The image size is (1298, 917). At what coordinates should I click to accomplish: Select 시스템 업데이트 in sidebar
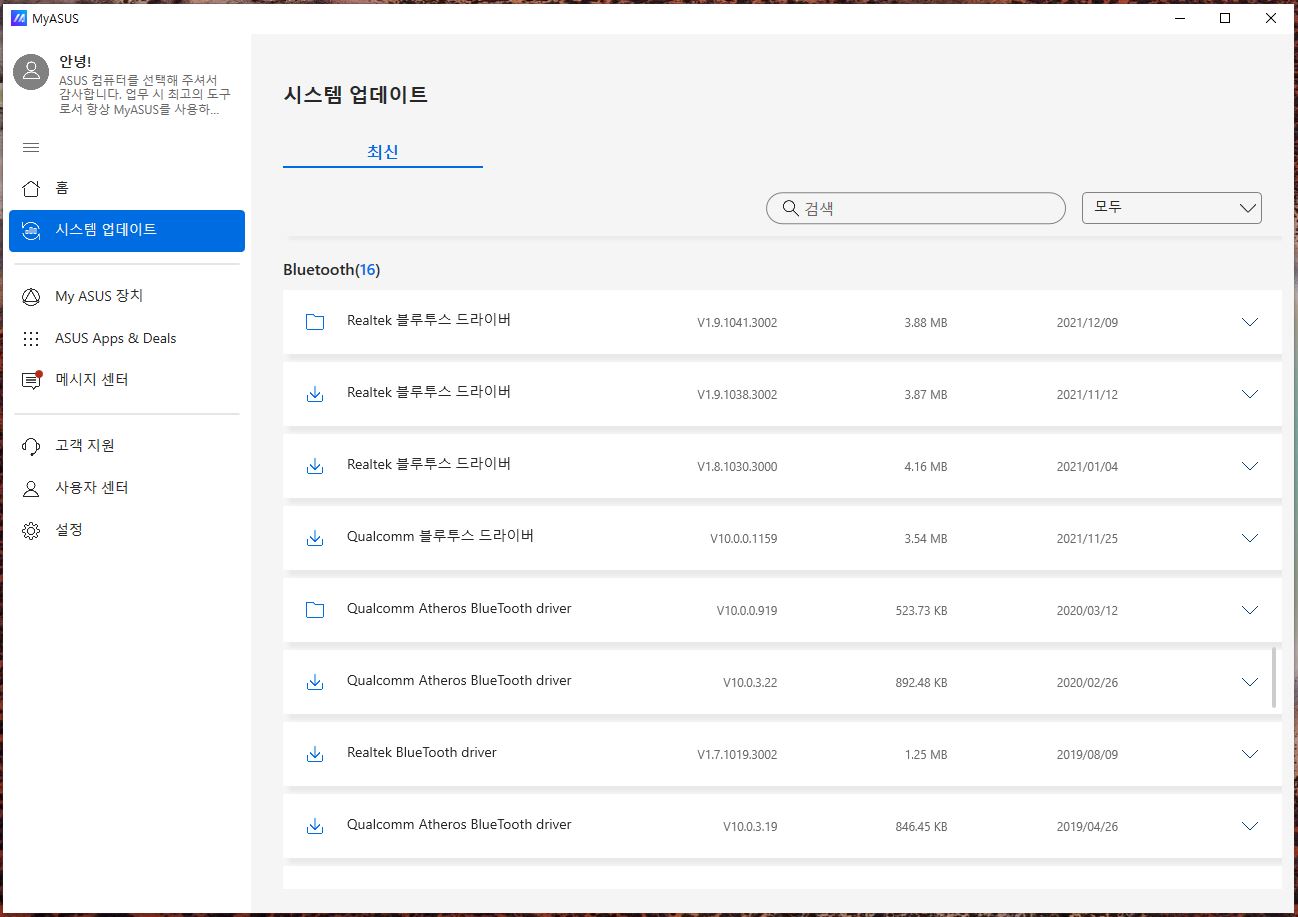[127, 230]
